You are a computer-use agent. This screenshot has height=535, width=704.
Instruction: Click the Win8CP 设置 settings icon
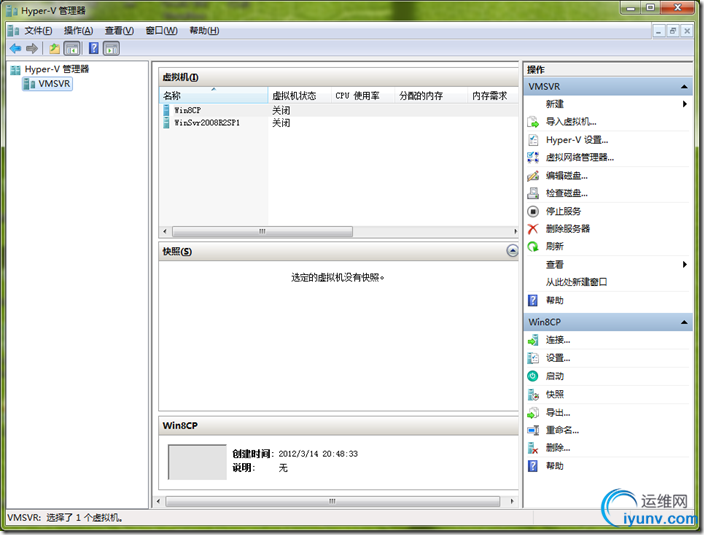point(533,358)
